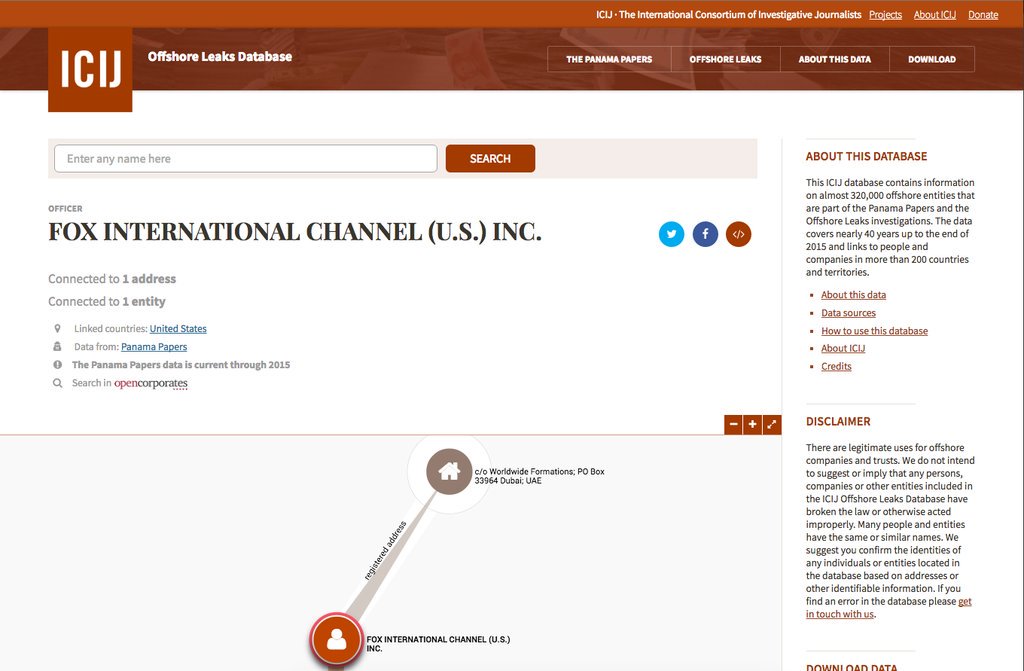Select the officer person node
1024x671 pixels.
tap(336, 639)
